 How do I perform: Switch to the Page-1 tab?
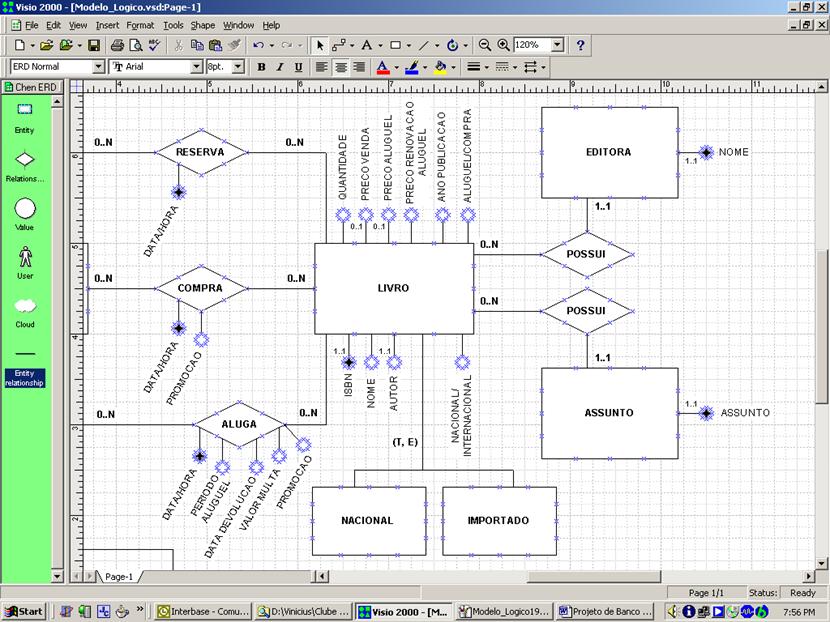pyautogui.click(x=118, y=577)
